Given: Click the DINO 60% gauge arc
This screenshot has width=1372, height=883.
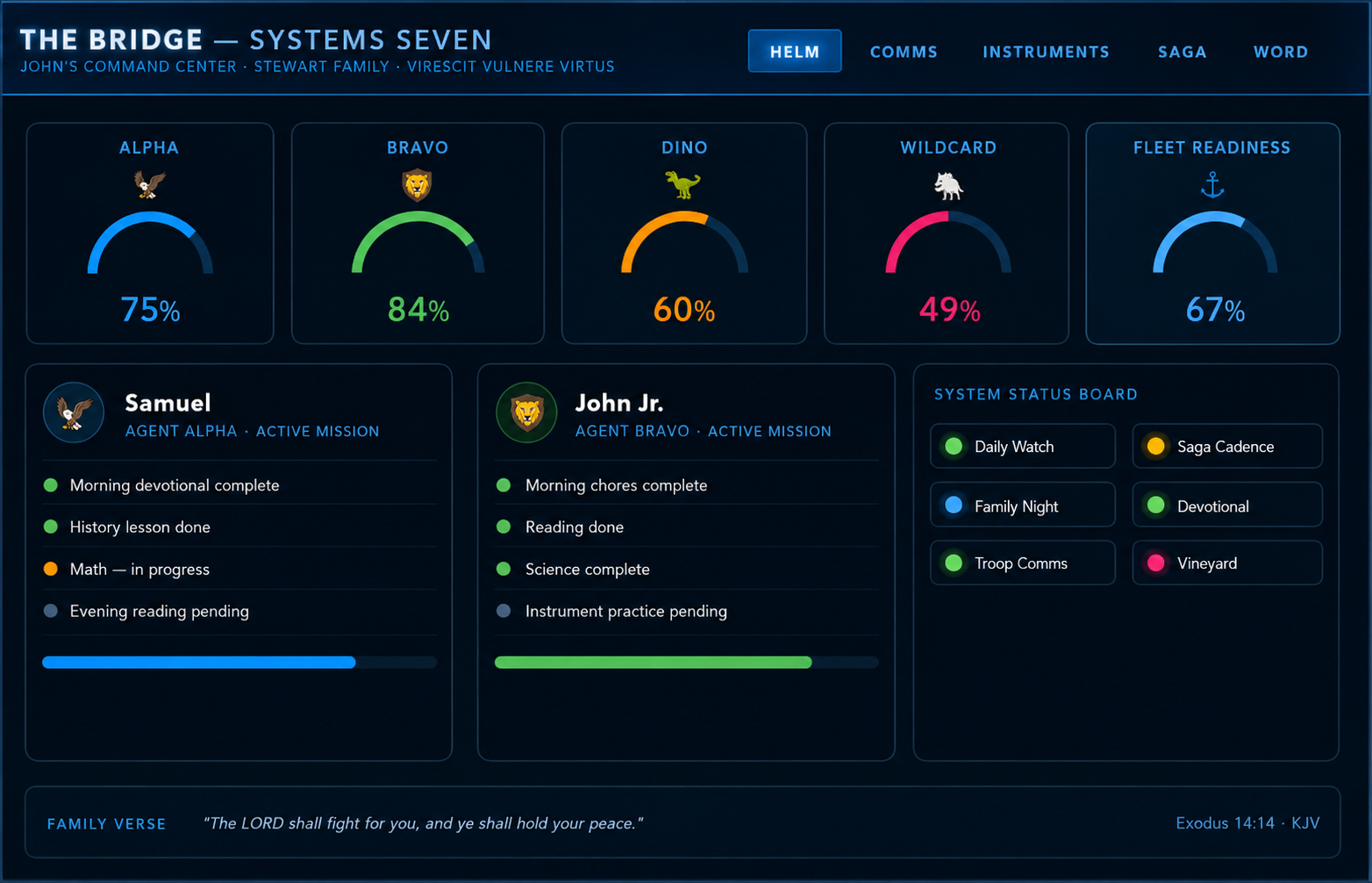Looking at the screenshot, I should (684, 218).
